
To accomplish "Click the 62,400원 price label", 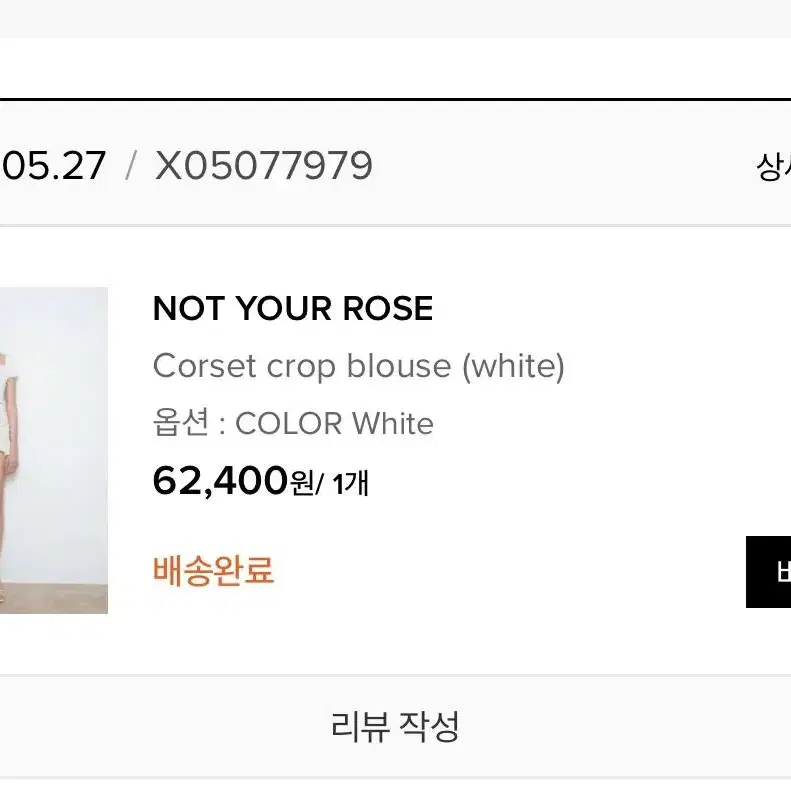I will [x=233, y=481].
